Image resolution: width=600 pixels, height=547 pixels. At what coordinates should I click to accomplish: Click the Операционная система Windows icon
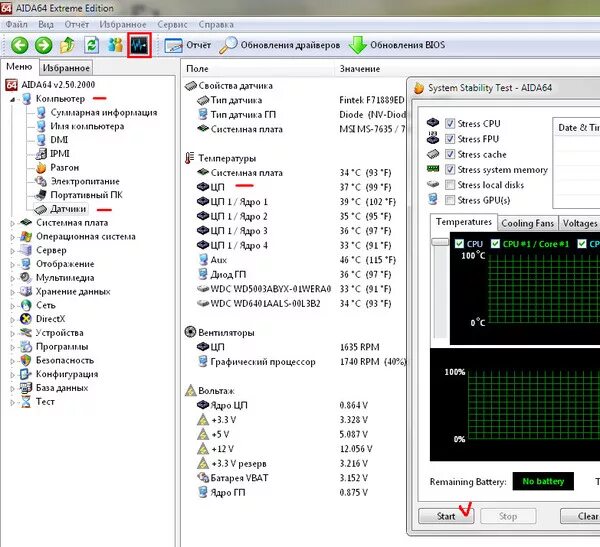tap(26, 237)
